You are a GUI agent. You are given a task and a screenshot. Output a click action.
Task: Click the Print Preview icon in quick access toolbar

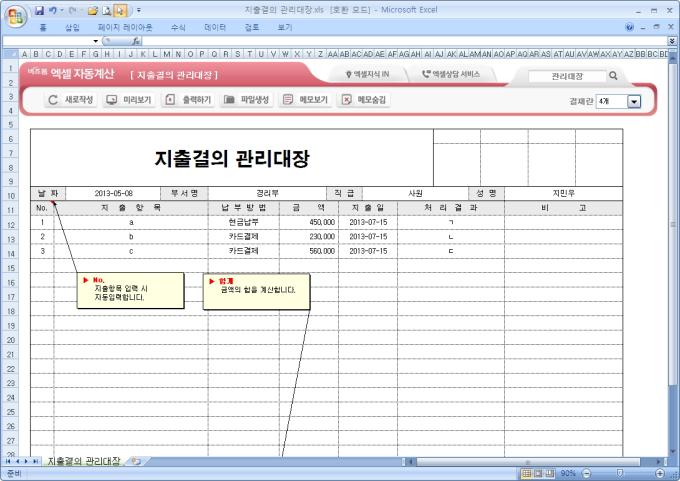106,10
